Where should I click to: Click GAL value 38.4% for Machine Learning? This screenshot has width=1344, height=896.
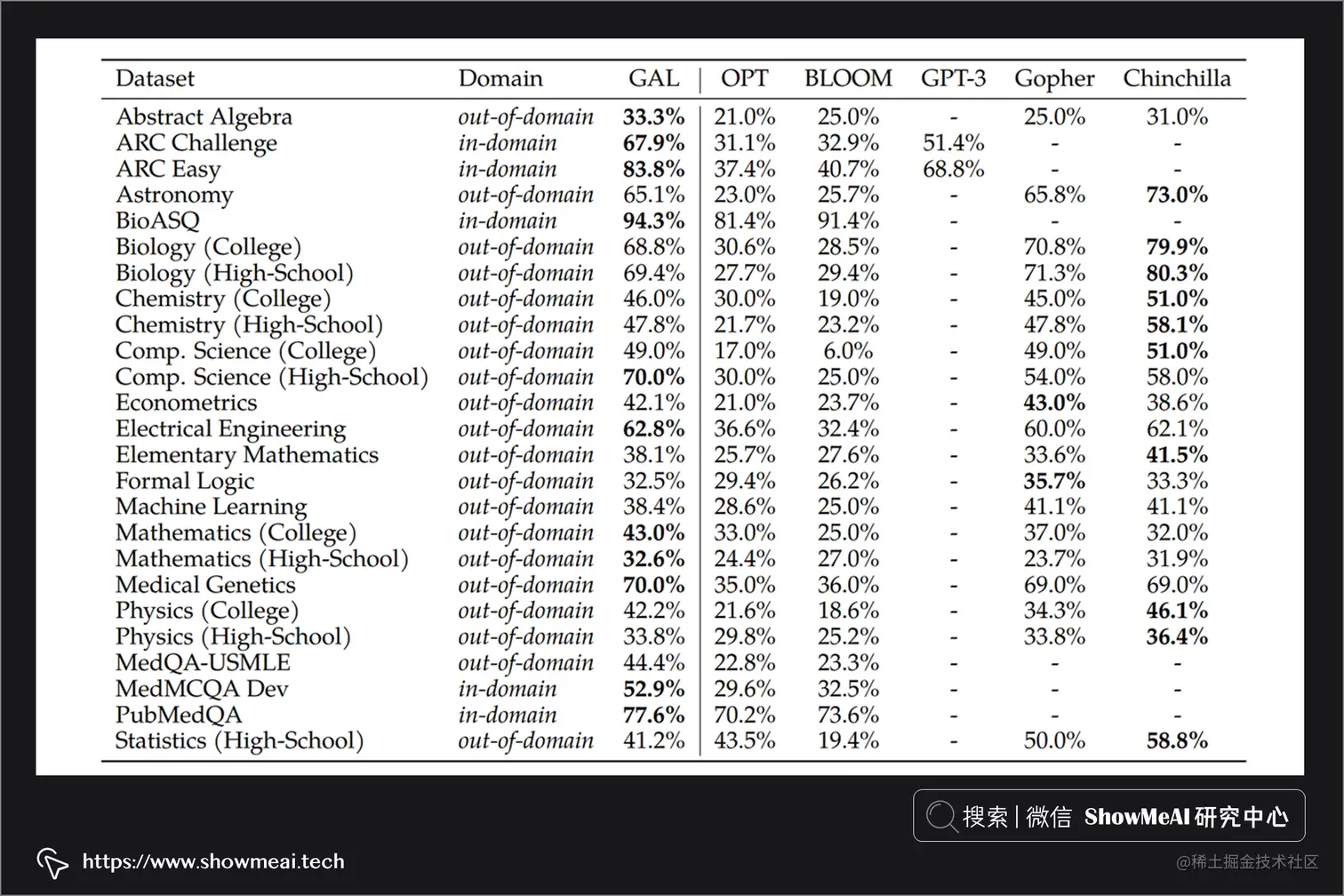click(653, 507)
